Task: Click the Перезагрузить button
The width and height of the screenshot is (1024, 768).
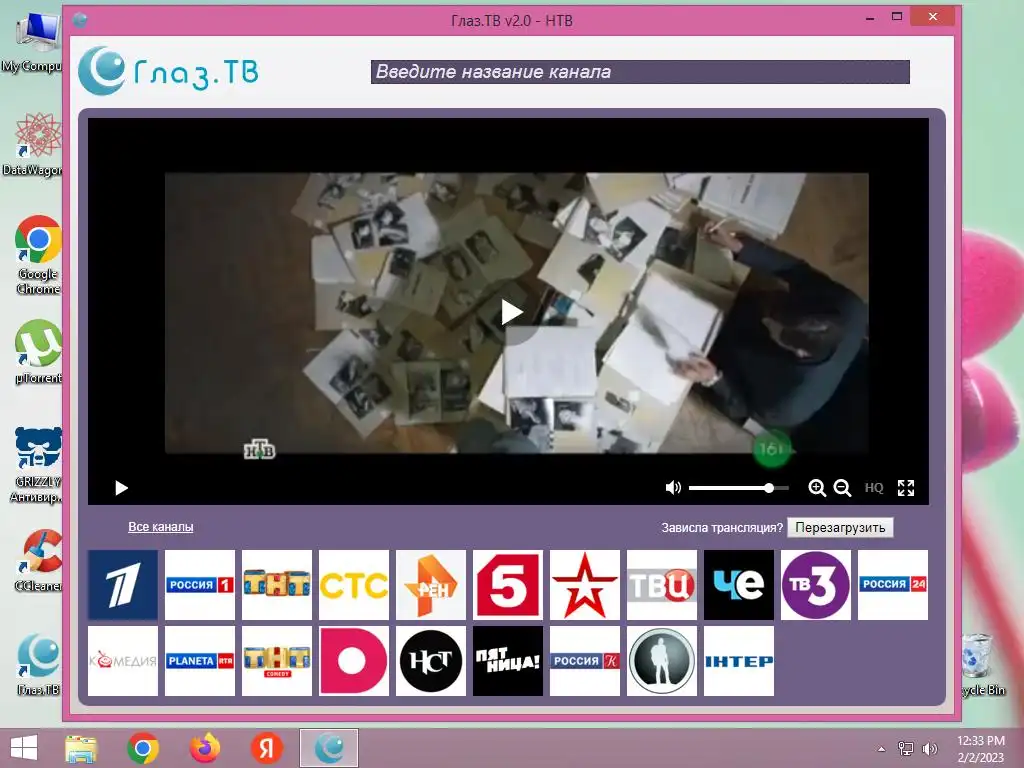Action: pos(840,528)
